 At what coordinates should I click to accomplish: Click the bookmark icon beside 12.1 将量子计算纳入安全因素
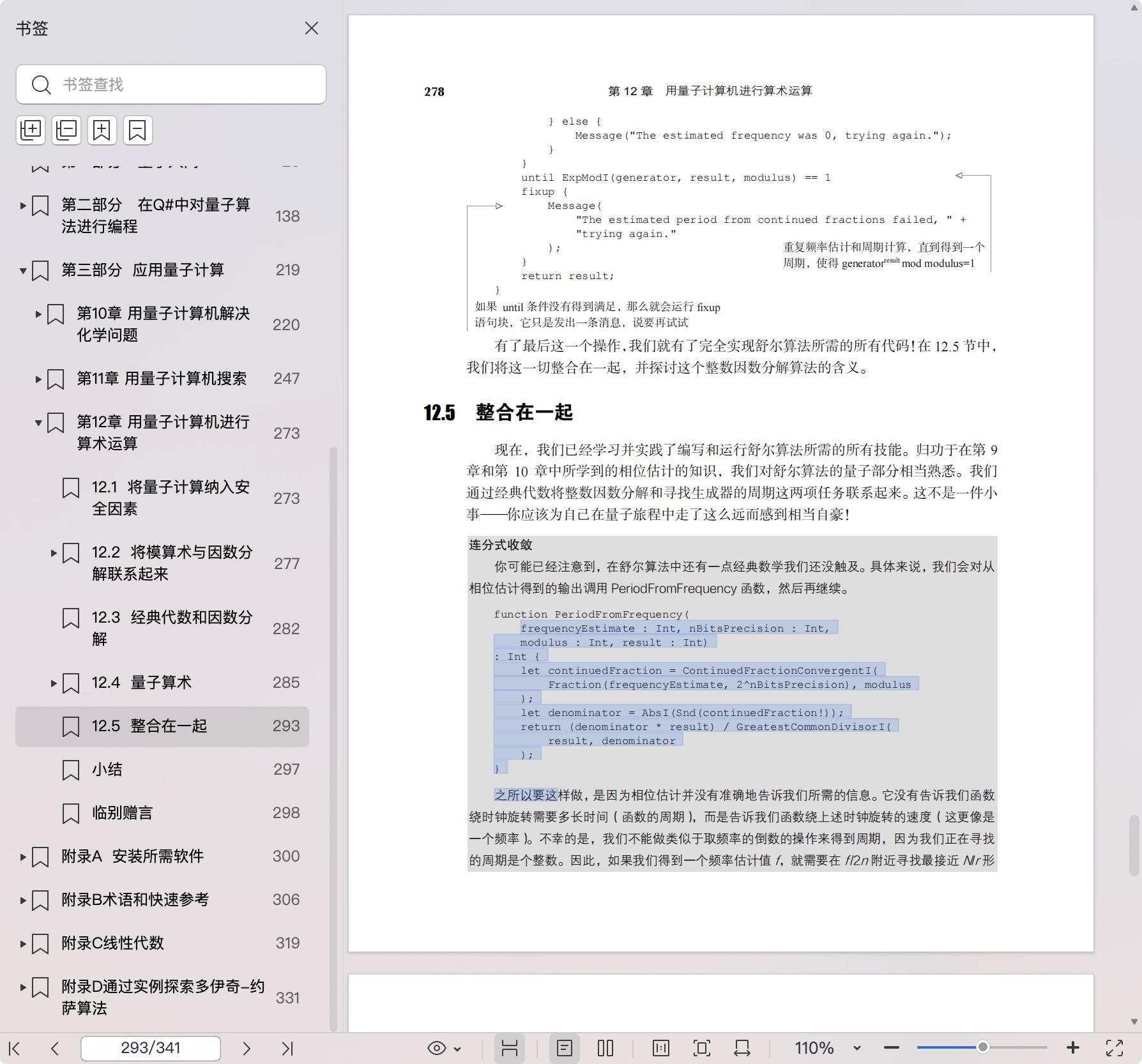[x=71, y=488]
